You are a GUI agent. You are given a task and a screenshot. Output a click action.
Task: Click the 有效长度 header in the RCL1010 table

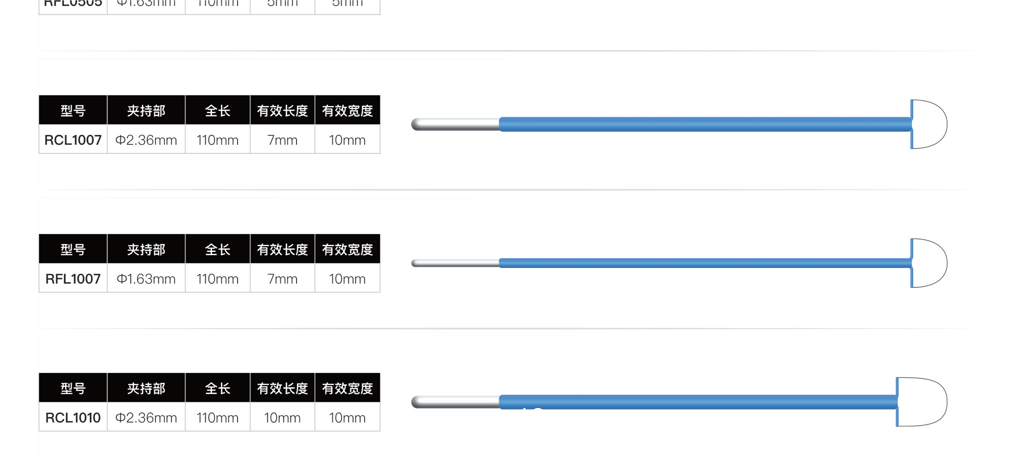click(x=282, y=388)
